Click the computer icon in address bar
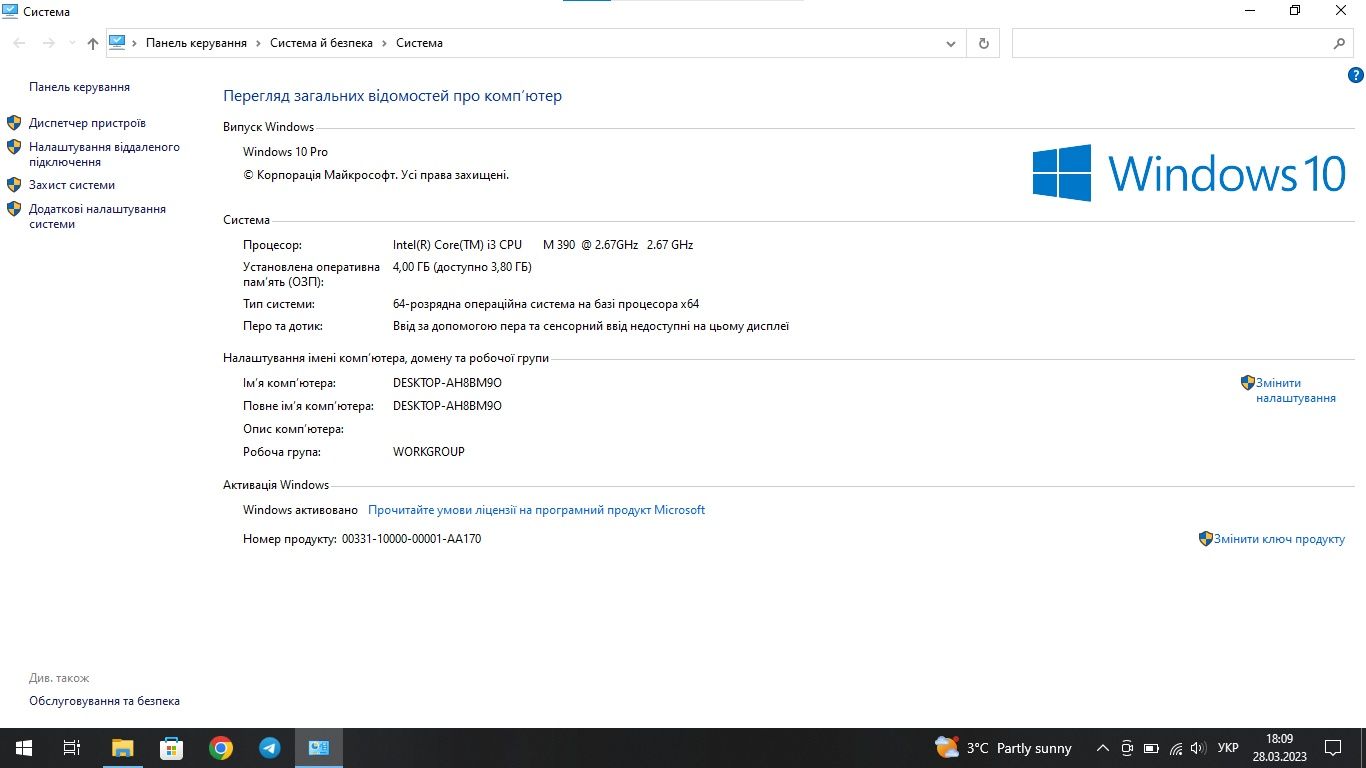Screen dimensions: 1366x768 117,43
